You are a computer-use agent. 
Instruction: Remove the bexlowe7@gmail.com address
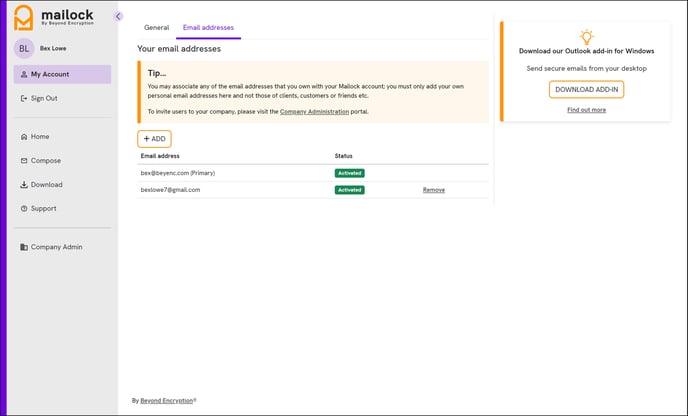434,190
